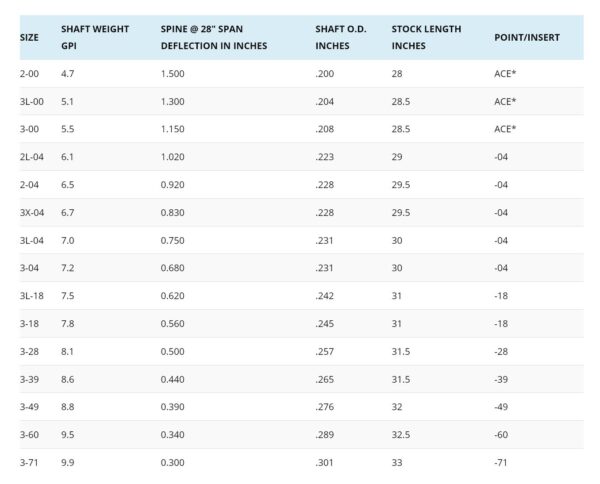
Task: Select the 1.500 spine deflection value
Action: [173, 74]
